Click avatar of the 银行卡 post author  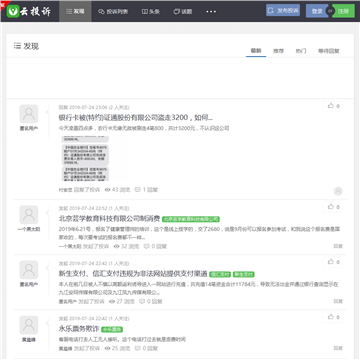(x=29, y=114)
